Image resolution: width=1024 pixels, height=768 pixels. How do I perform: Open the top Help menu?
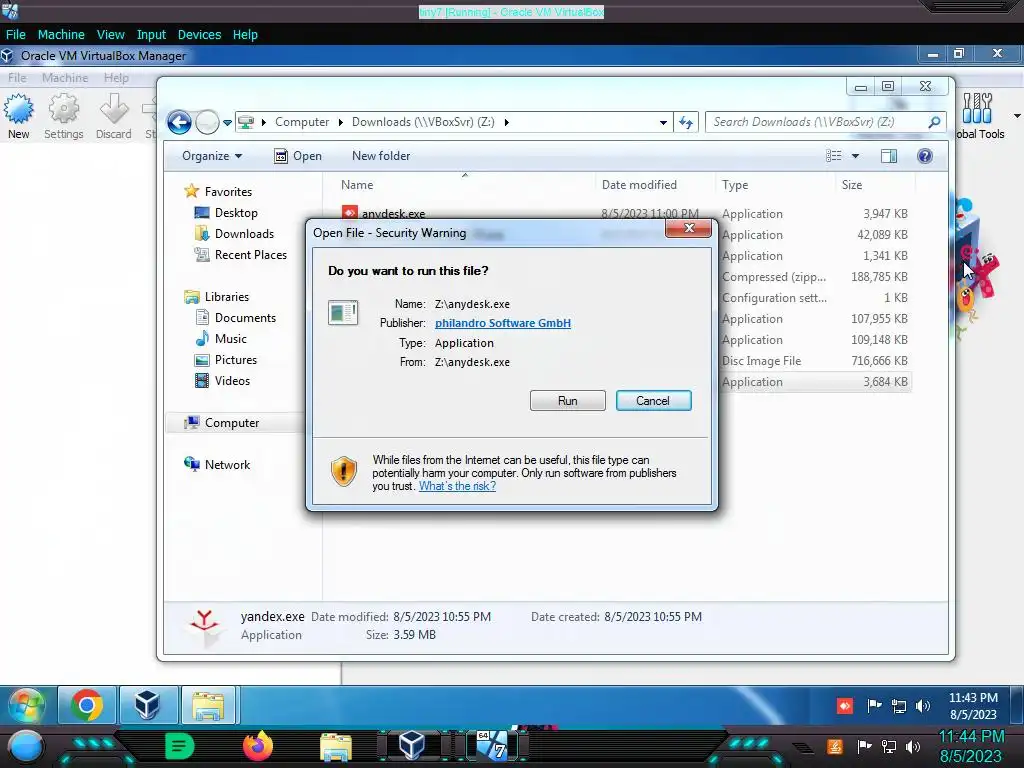245,35
